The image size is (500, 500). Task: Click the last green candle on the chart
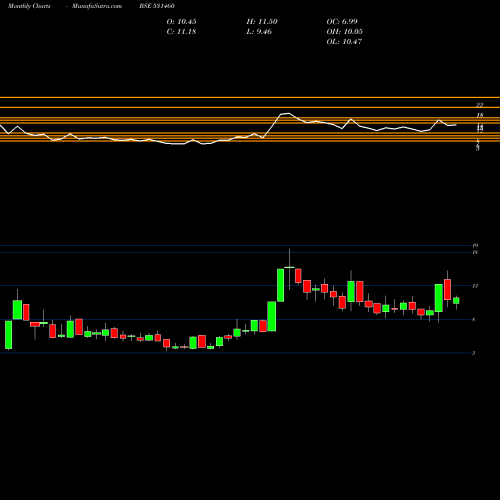[x=456, y=301]
